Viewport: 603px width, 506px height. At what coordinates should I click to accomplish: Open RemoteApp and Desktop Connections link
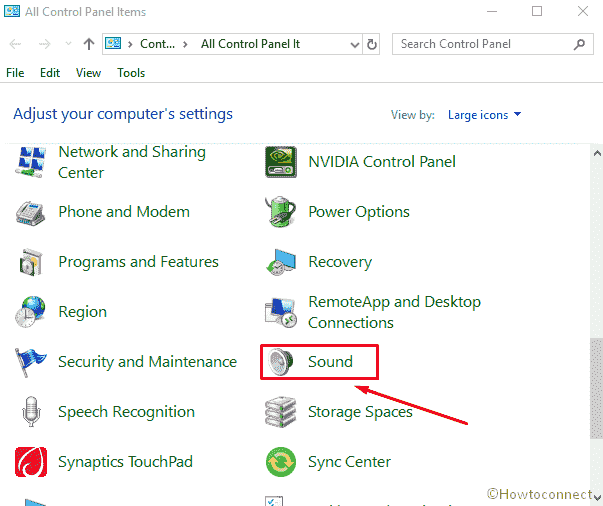click(395, 312)
